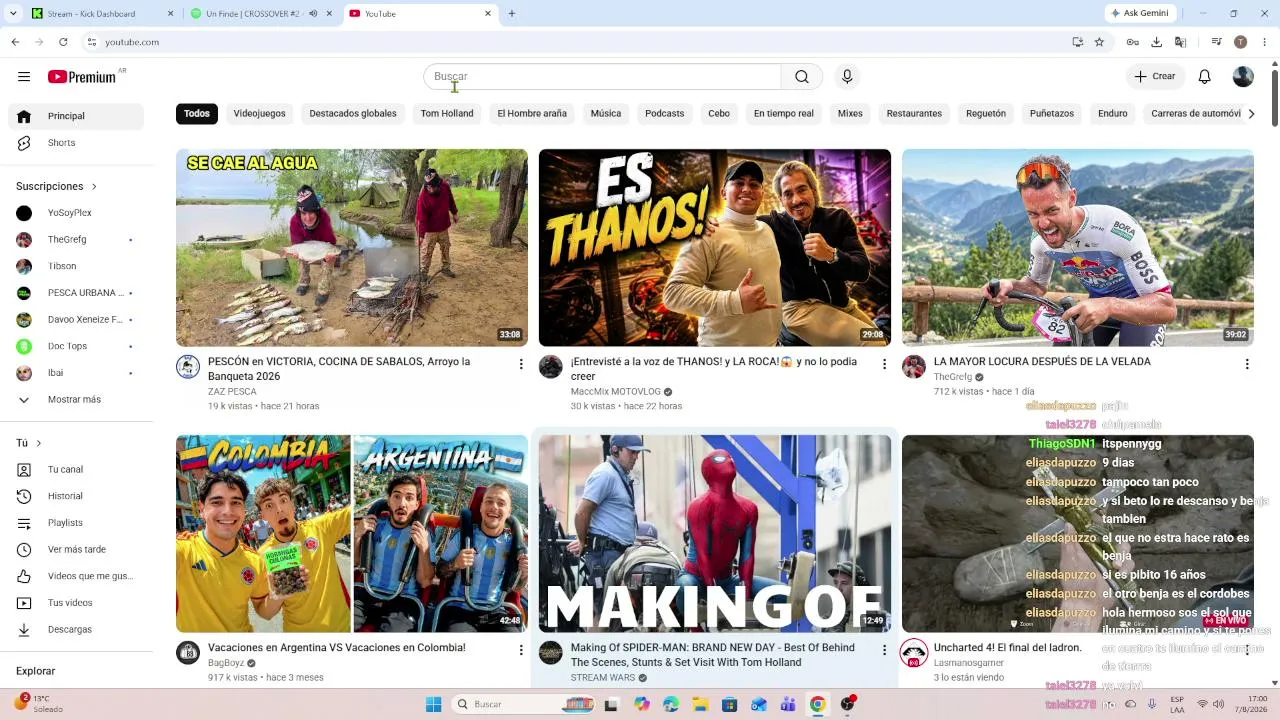
Task: Open options for LA MAYOR LOCURA video
Action: coord(1247,364)
